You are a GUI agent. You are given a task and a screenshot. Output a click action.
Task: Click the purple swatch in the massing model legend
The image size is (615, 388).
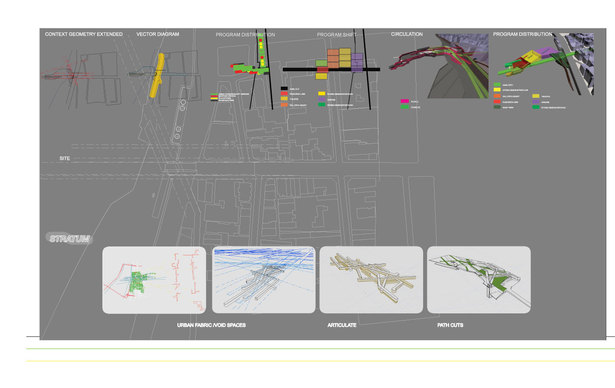(536, 102)
